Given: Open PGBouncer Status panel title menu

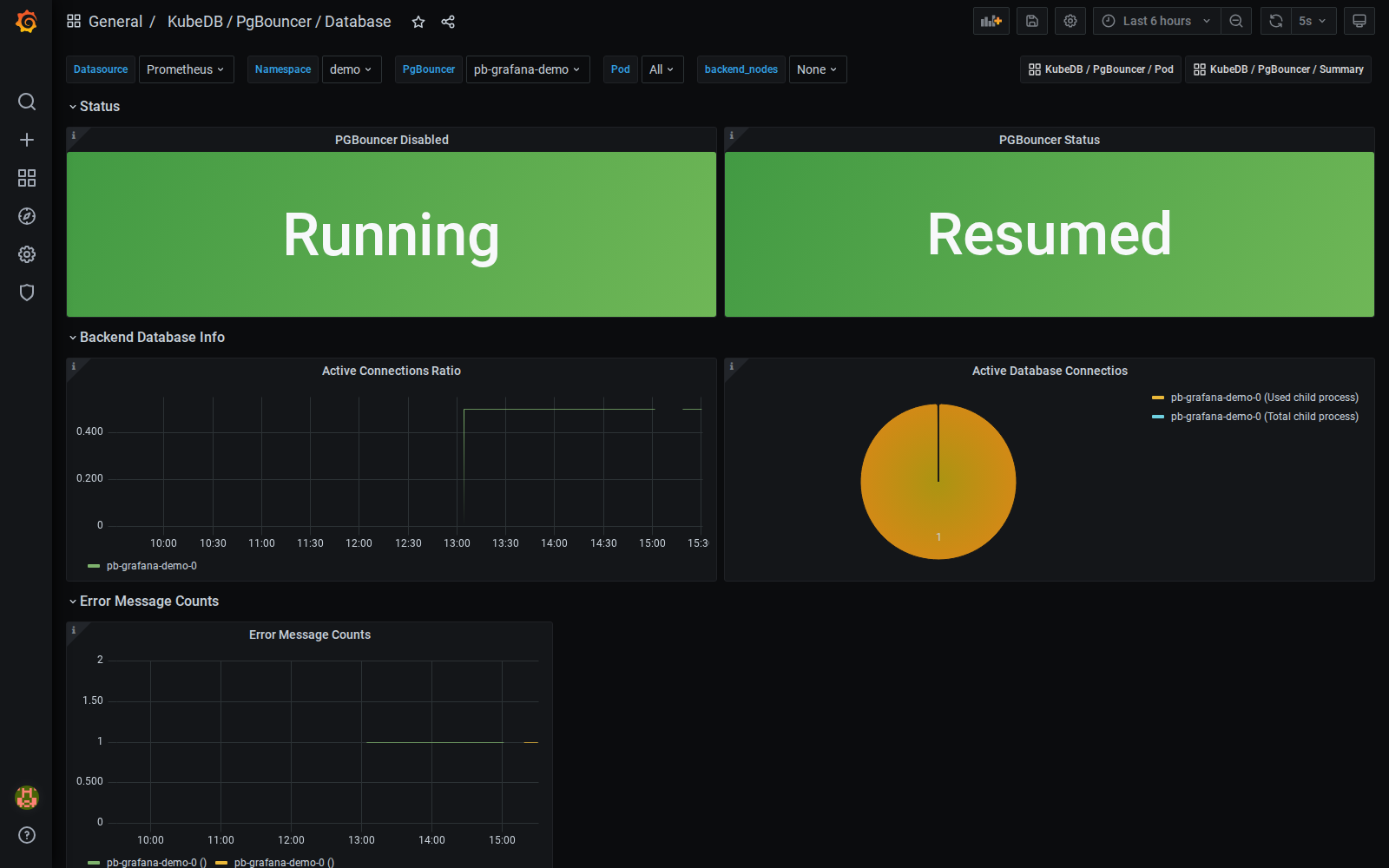Looking at the screenshot, I should pos(1050,140).
